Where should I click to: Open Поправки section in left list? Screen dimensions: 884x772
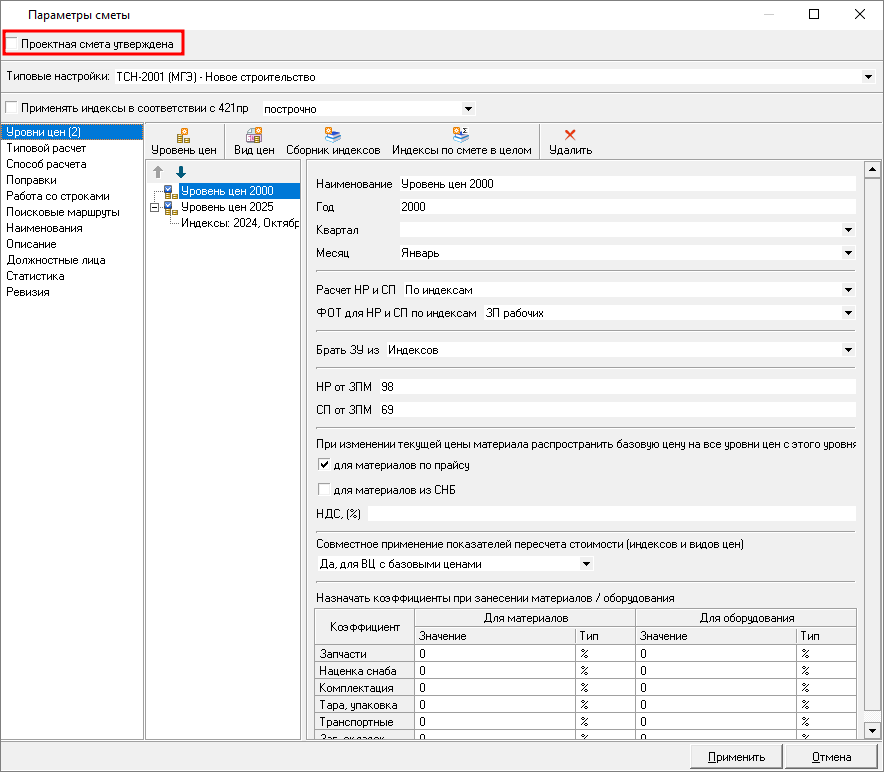(x=31, y=180)
